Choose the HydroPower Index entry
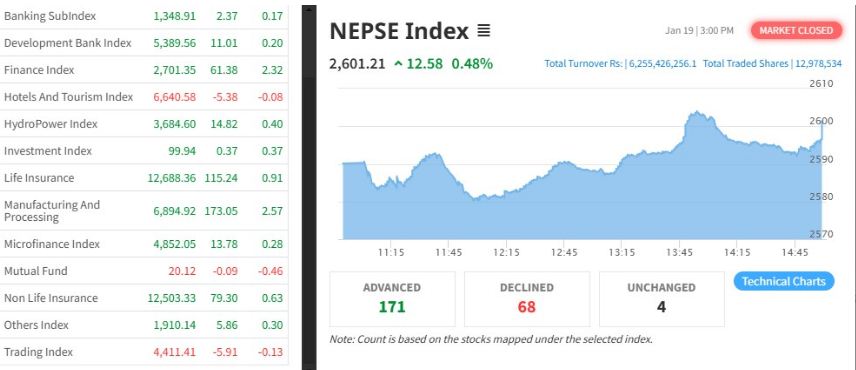This screenshot has width=856, height=370. coord(144,124)
